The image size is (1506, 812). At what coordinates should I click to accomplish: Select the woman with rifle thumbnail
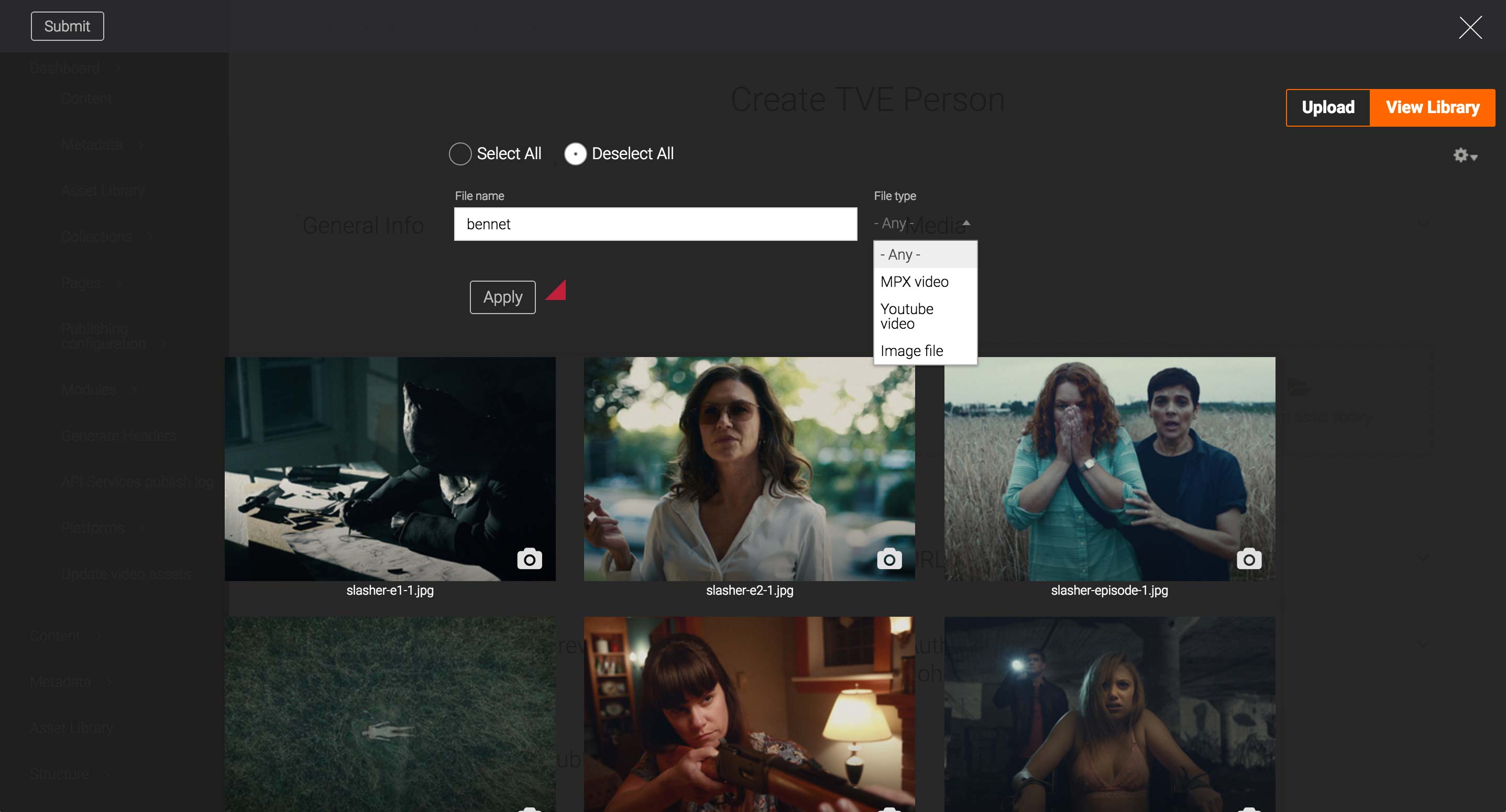click(x=749, y=714)
